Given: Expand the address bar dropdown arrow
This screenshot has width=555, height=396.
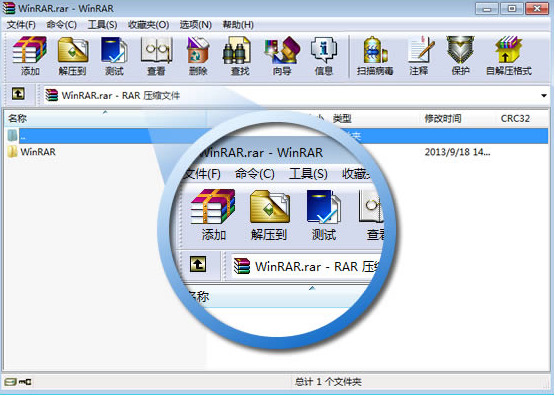Looking at the screenshot, I should [x=544, y=96].
